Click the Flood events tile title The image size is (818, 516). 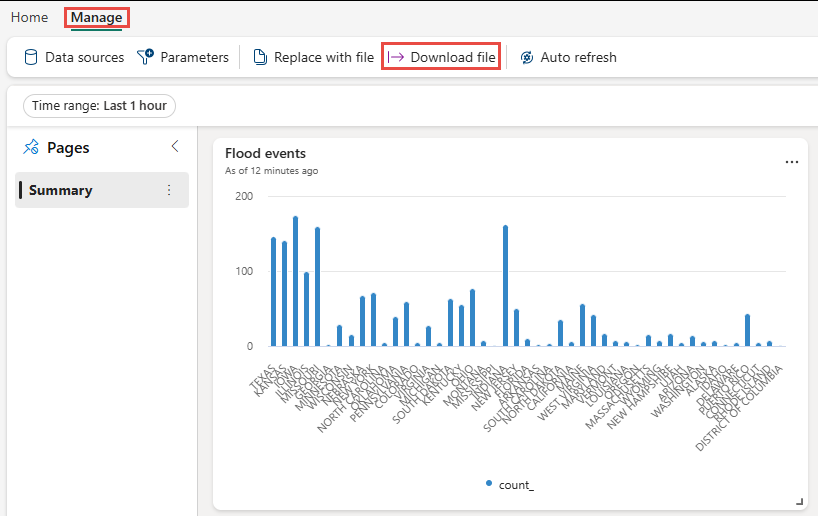(265, 153)
